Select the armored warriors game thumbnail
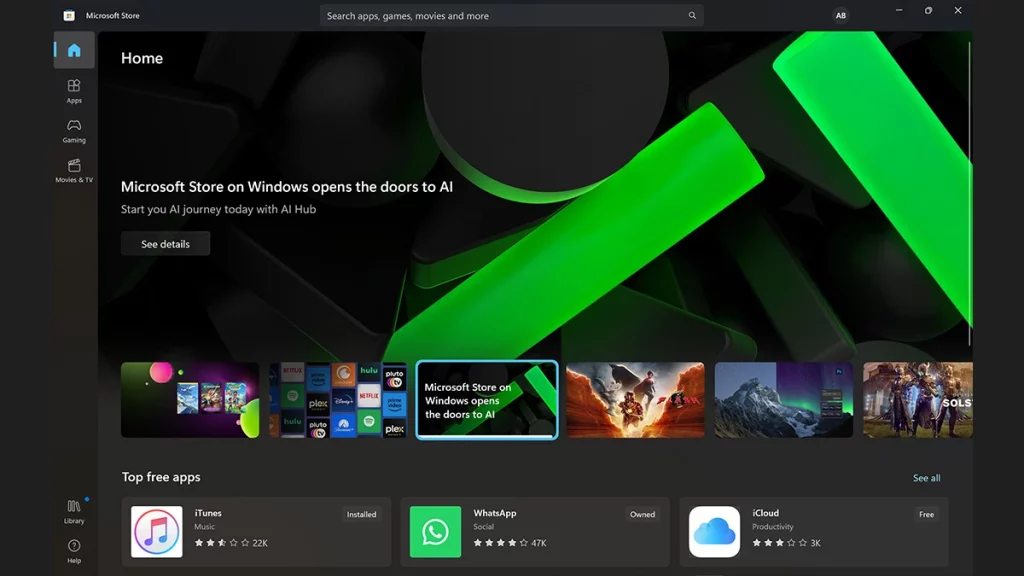This screenshot has width=1024, height=576. pyautogui.click(x=918, y=400)
